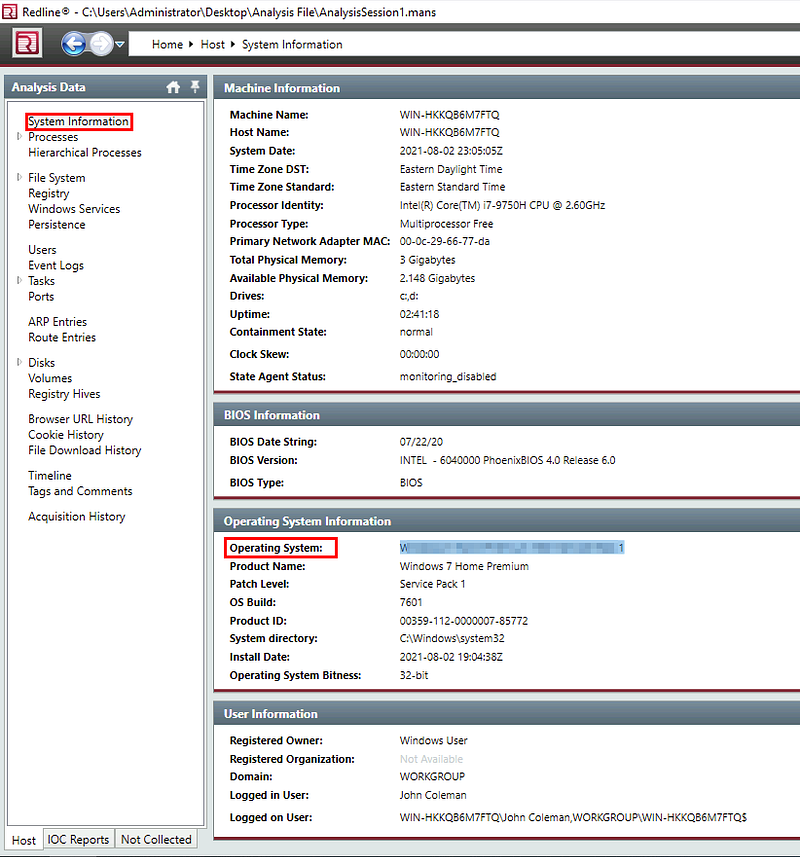This screenshot has height=857, width=800.
Task: Click Host in the breadcrumb
Action: point(213,44)
